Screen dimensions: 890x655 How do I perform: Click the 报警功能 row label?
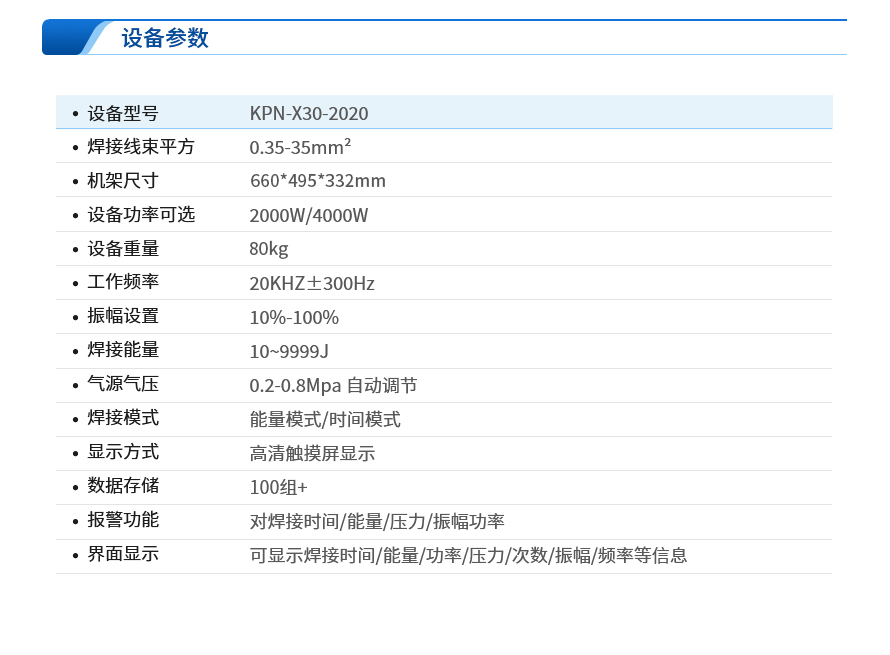click(x=123, y=520)
